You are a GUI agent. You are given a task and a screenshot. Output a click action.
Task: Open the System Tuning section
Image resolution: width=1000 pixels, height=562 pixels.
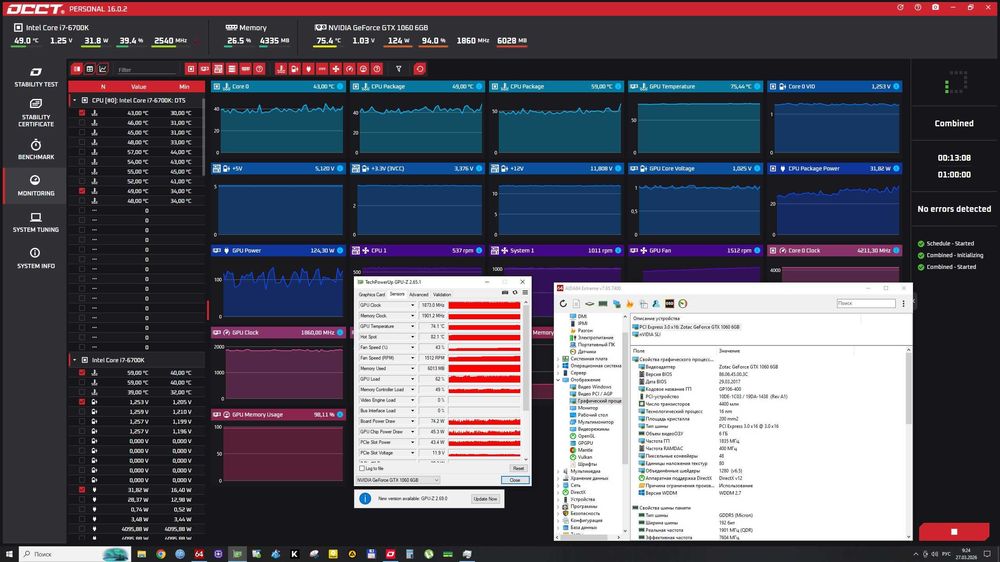point(36,222)
